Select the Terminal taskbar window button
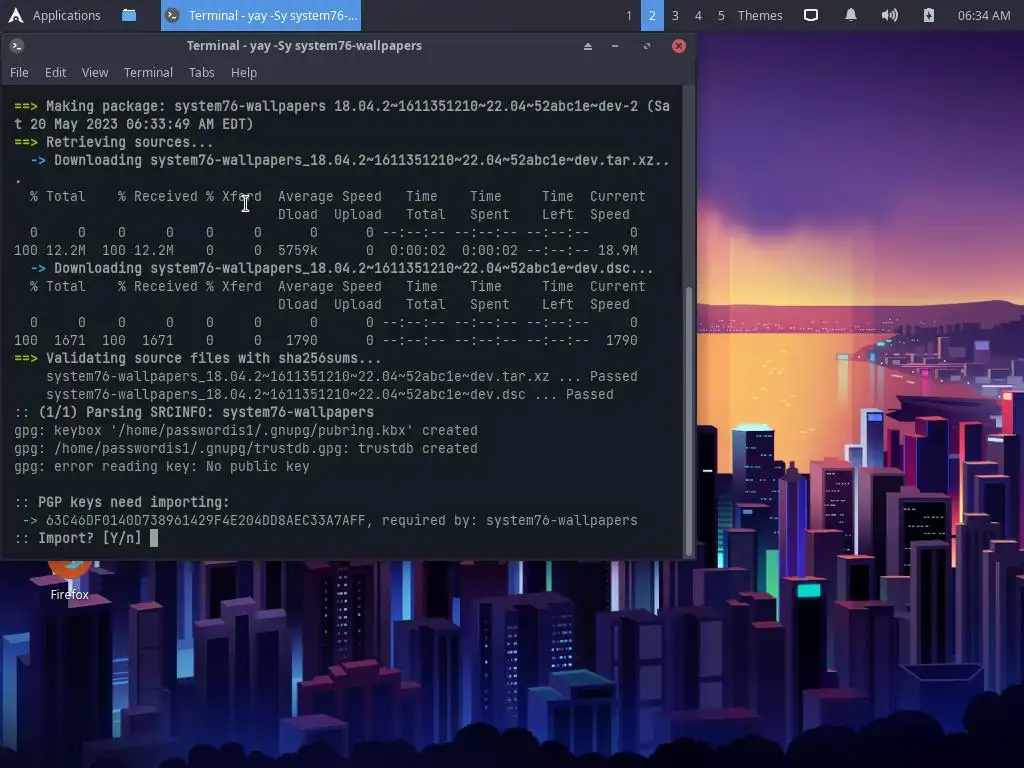This screenshot has width=1024, height=768. click(x=261, y=15)
